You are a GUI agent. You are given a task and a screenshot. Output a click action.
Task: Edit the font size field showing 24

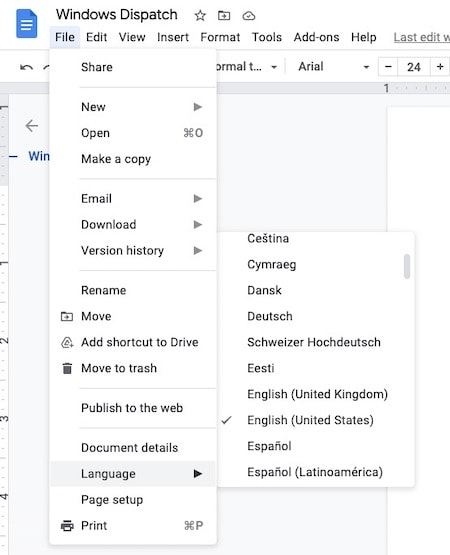[x=414, y=67]
